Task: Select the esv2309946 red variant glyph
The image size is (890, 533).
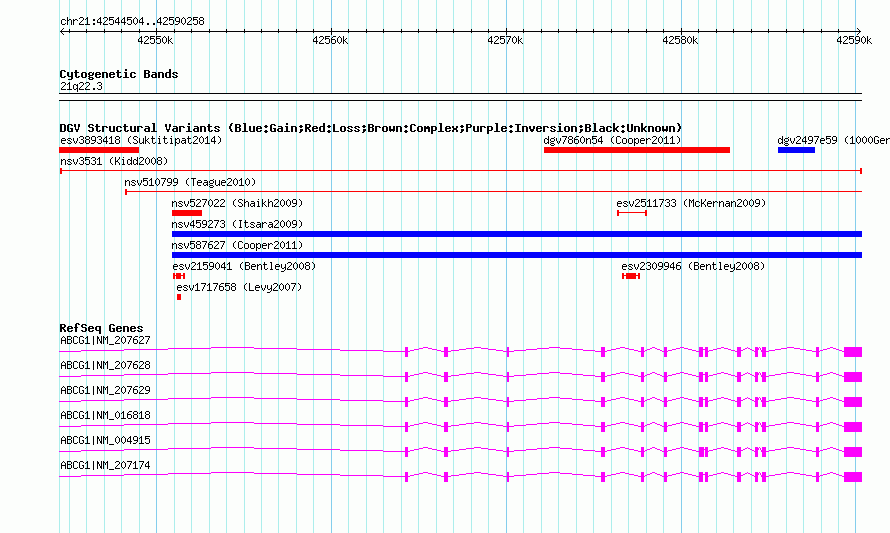Action: (631, 276)
